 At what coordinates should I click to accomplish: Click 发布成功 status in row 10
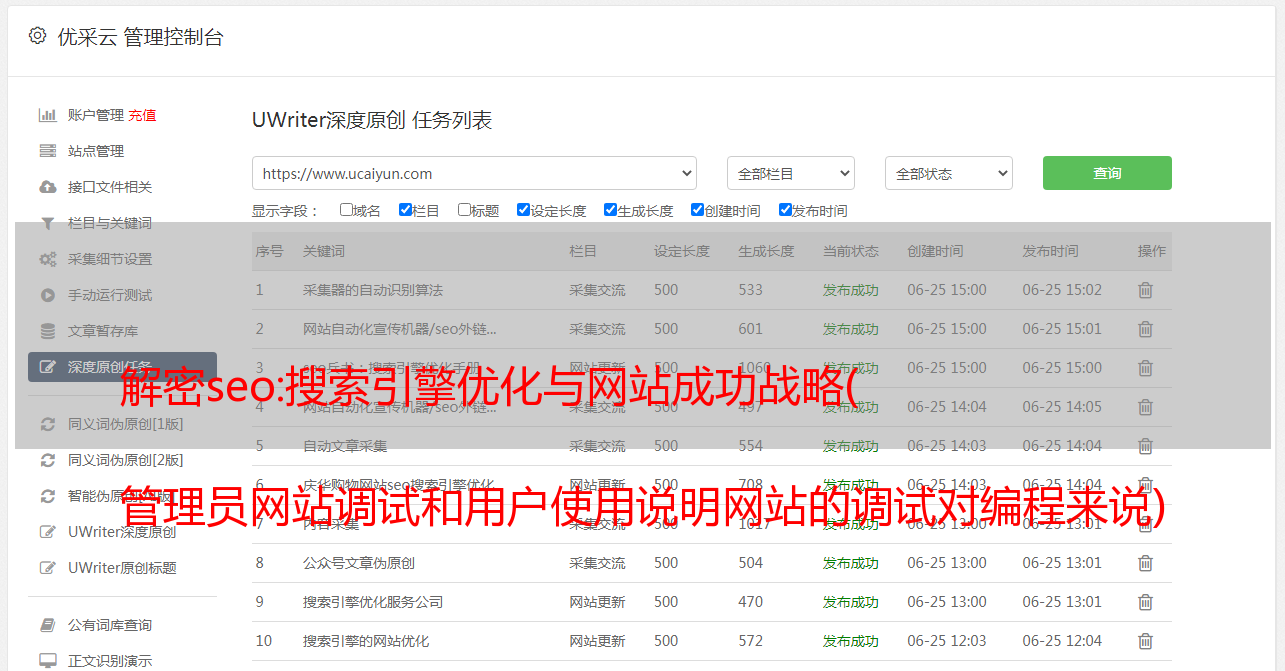(851, 641)
